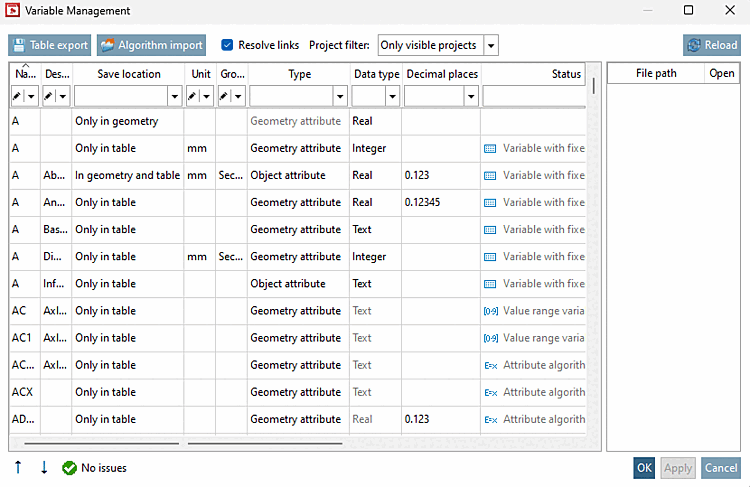The image size is (750, 487).
Task: Sort by the Unit column header
Action: pyautogui.click(x=201, y=74)
